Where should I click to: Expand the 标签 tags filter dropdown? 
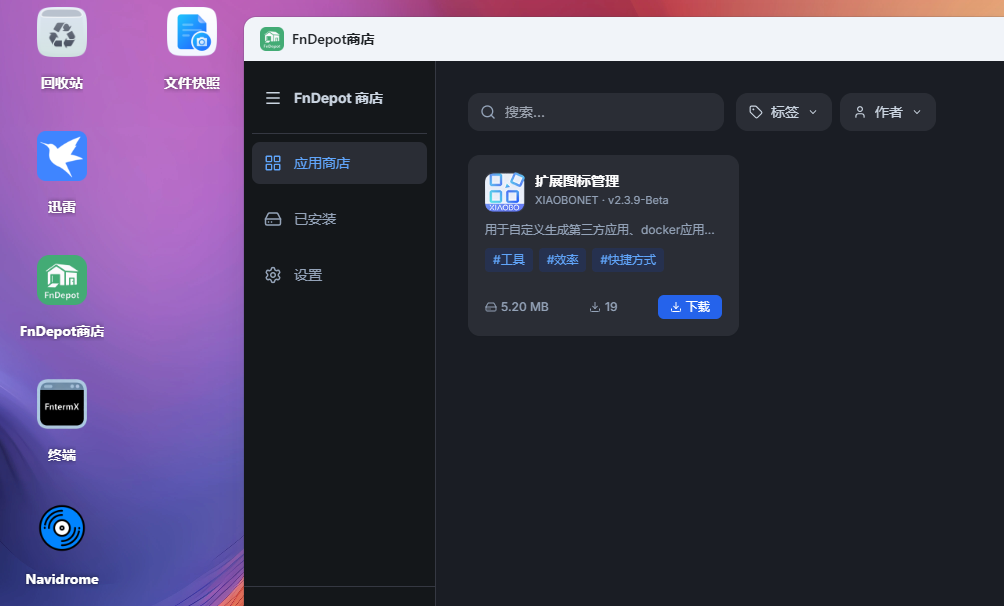click(x=784, y=112)
